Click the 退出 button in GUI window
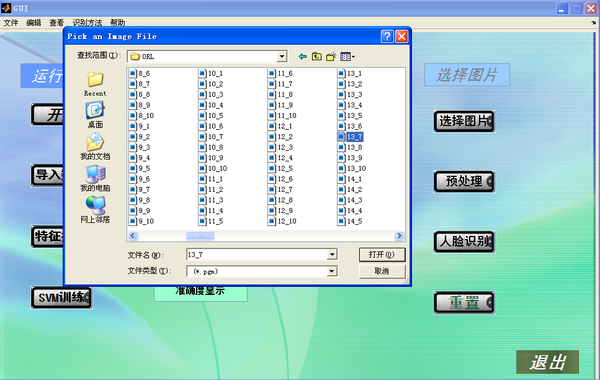600x380 pixels. tap(547, 362)
